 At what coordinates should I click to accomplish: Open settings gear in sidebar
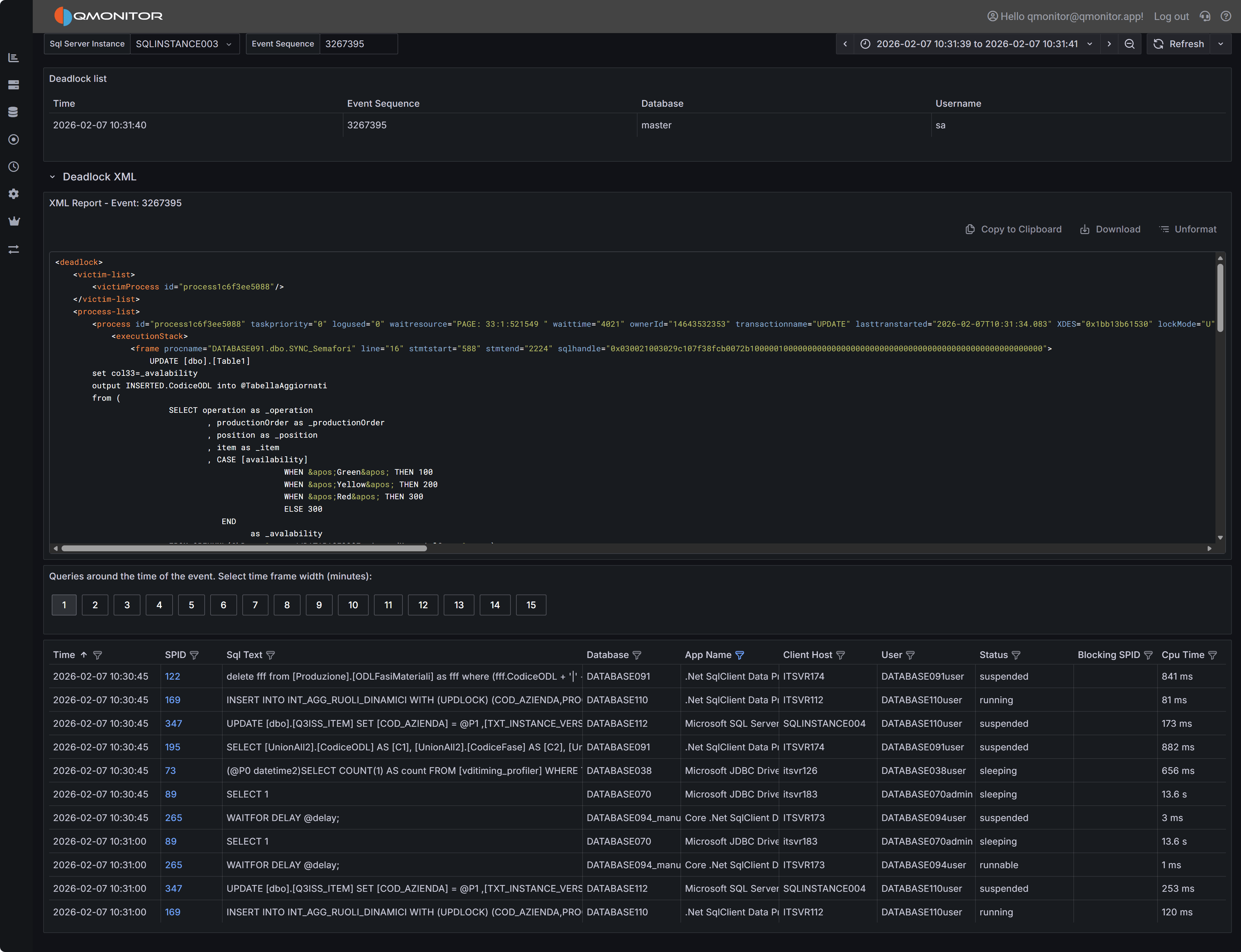pos(14,194)
